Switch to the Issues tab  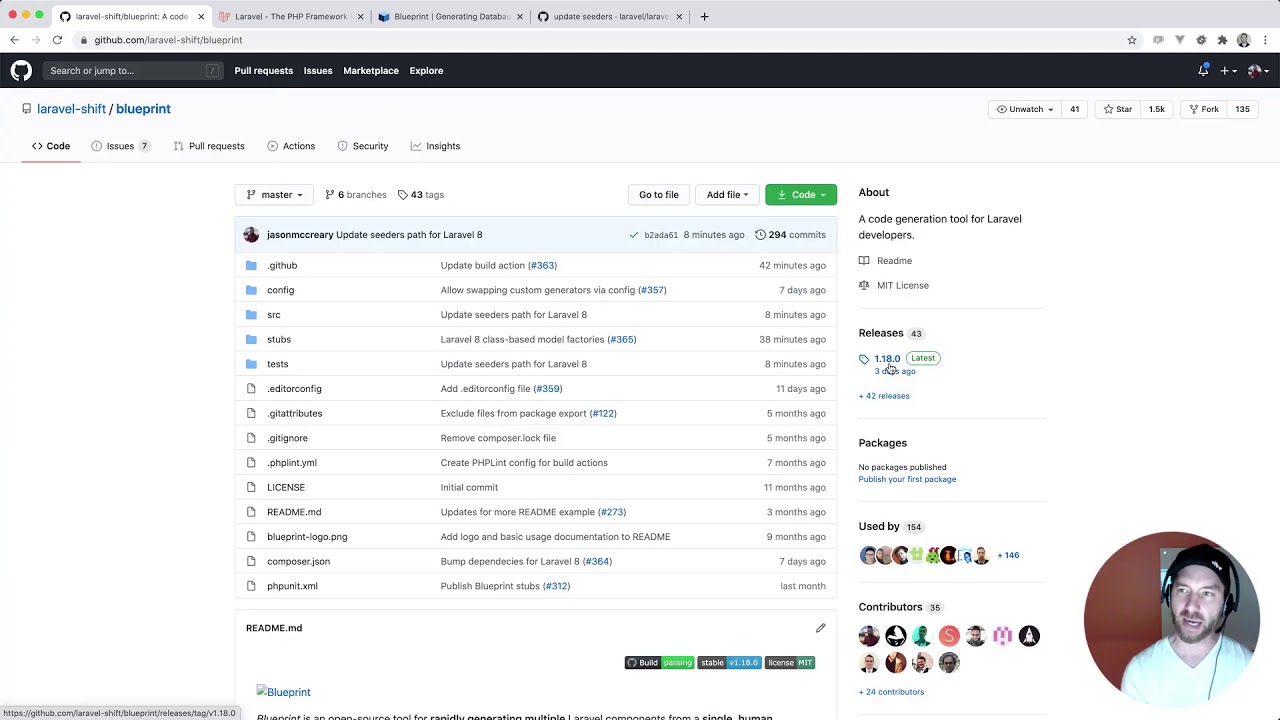120,146
